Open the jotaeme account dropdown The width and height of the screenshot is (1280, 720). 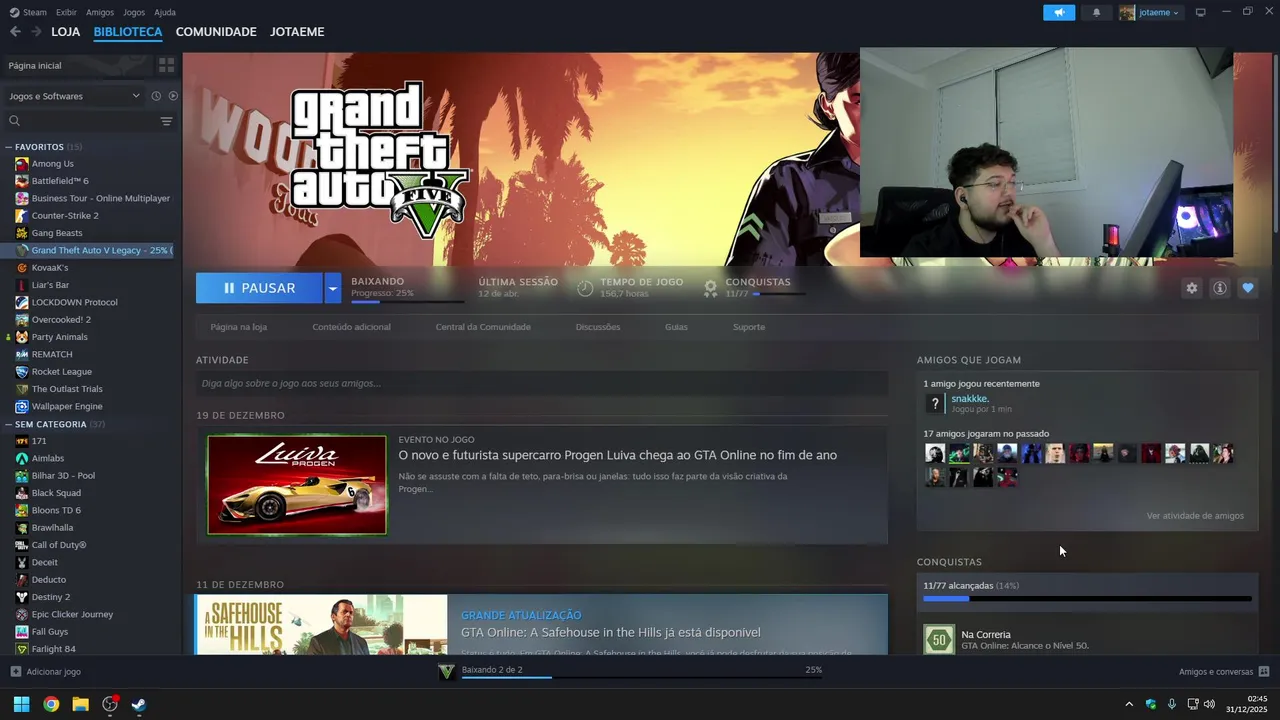(1150, 12)
